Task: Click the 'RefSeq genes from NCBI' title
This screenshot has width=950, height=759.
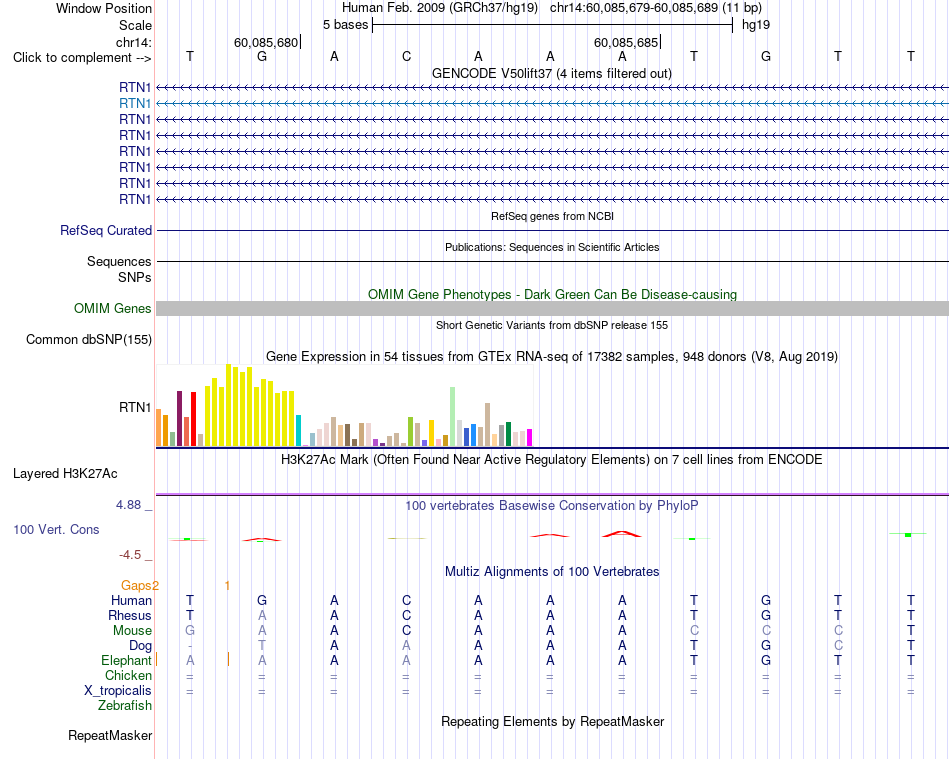Action: coord(552,216)
